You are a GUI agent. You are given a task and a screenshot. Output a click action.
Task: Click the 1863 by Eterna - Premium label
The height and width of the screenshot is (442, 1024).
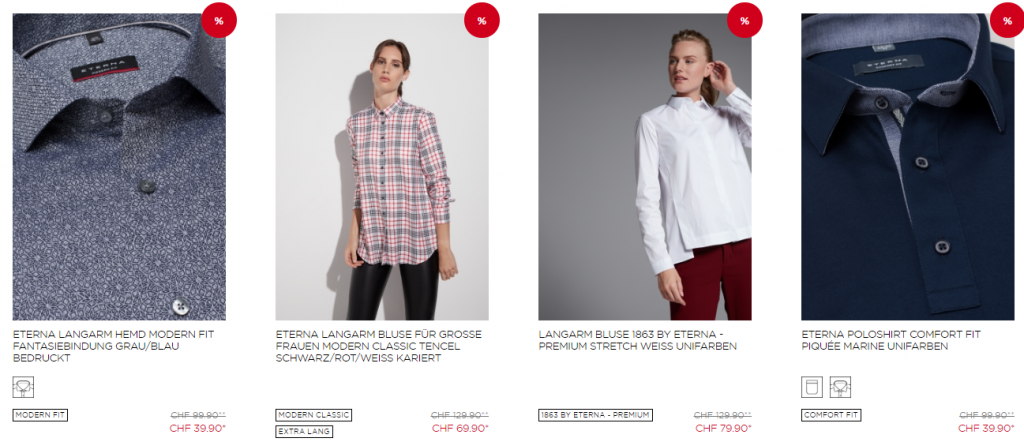[x=596, y=415]
